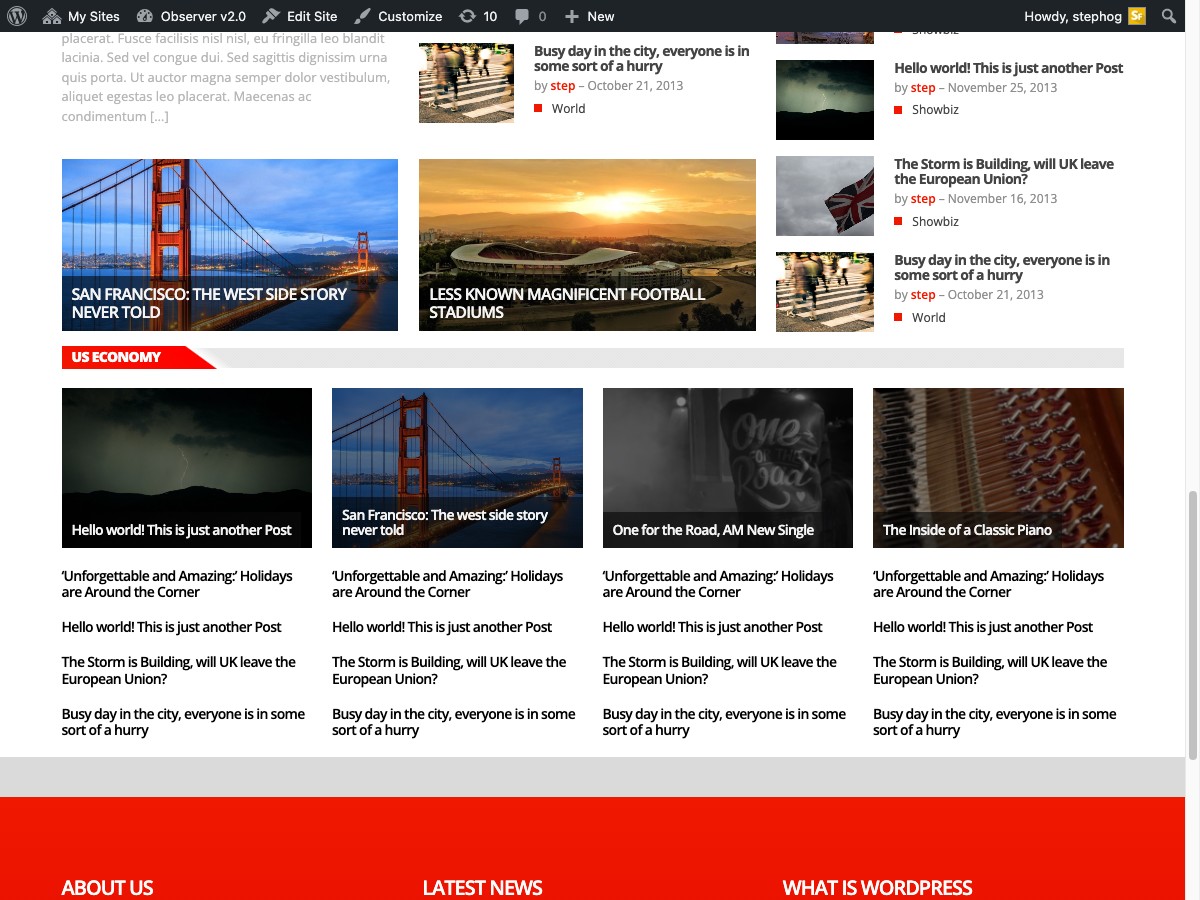Click the WordPress logo icon
Screen dimensions: 1200x900
tap(16, 16)
